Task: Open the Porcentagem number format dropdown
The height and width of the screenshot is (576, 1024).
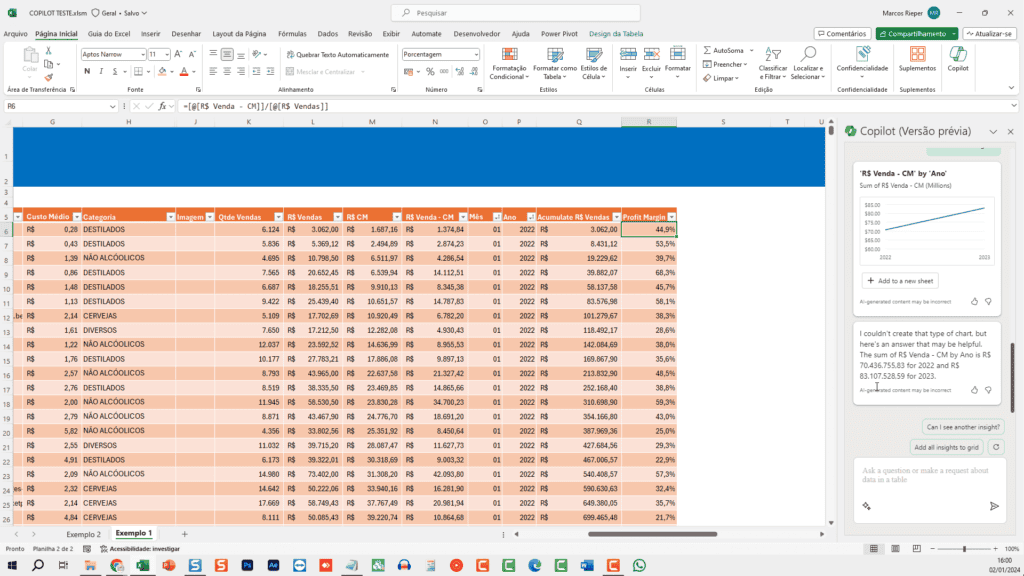Action: [x=476, y=54]
